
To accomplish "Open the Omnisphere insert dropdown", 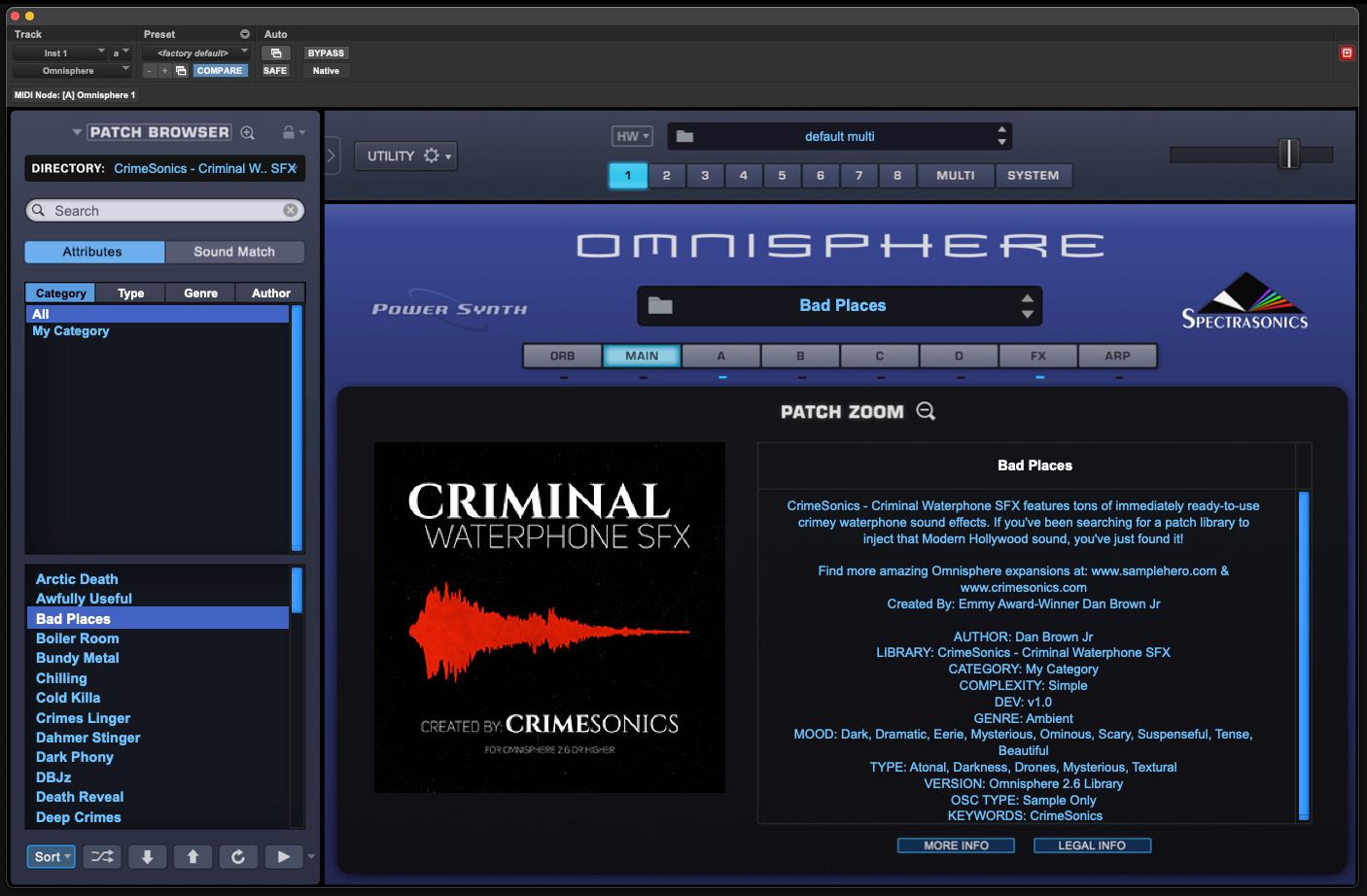I will tap(72, 71).
